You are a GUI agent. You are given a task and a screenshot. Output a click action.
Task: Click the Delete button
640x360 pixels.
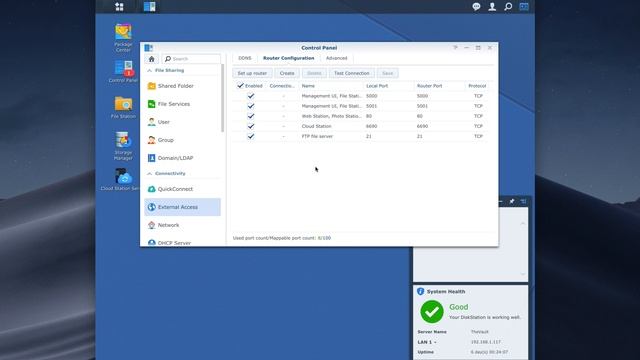314,73
